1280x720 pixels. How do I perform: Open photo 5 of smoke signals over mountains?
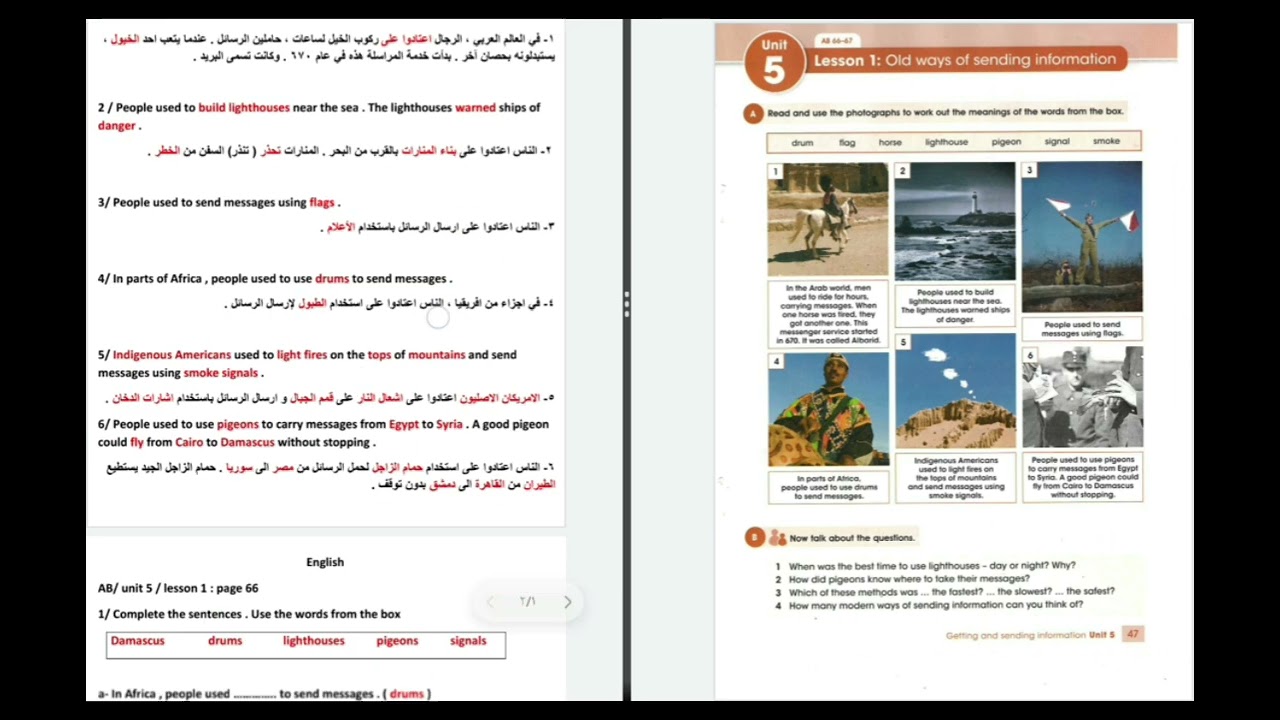955,391
